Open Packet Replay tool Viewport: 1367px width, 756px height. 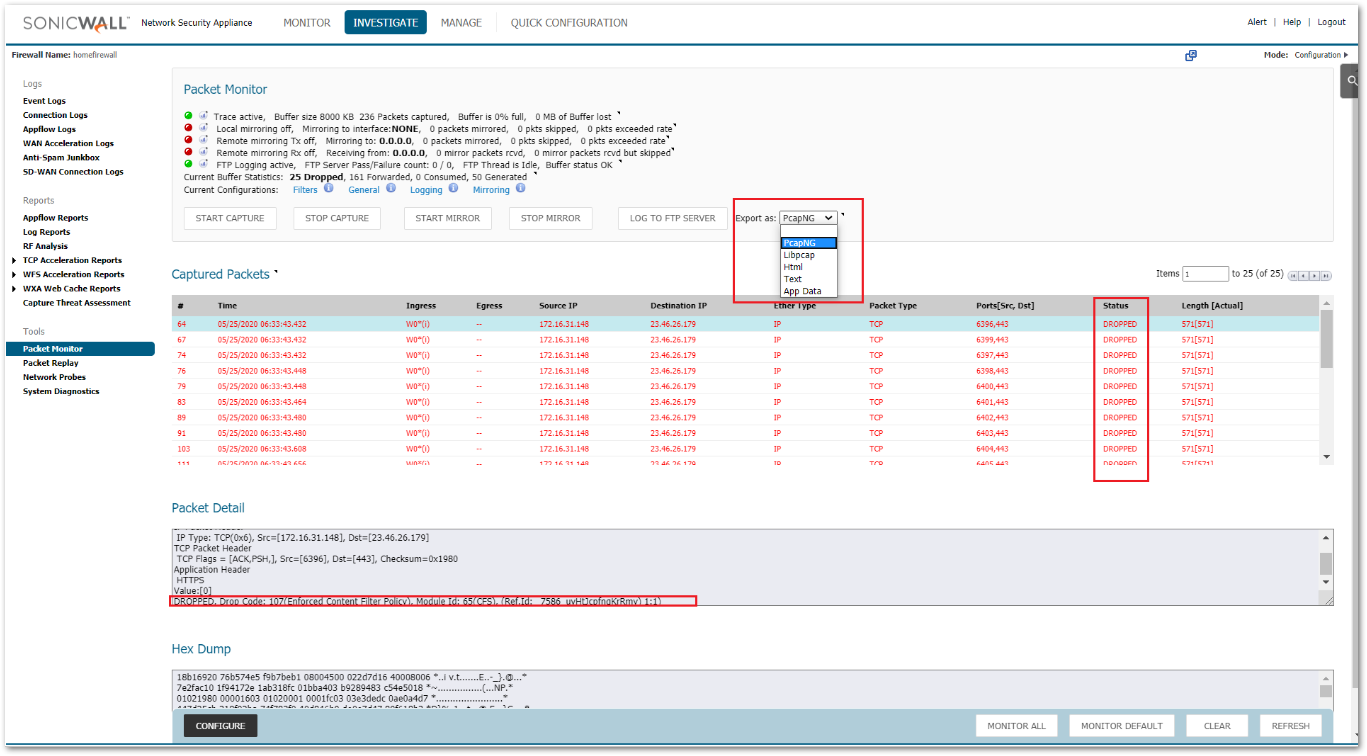[x=51, y=363]
